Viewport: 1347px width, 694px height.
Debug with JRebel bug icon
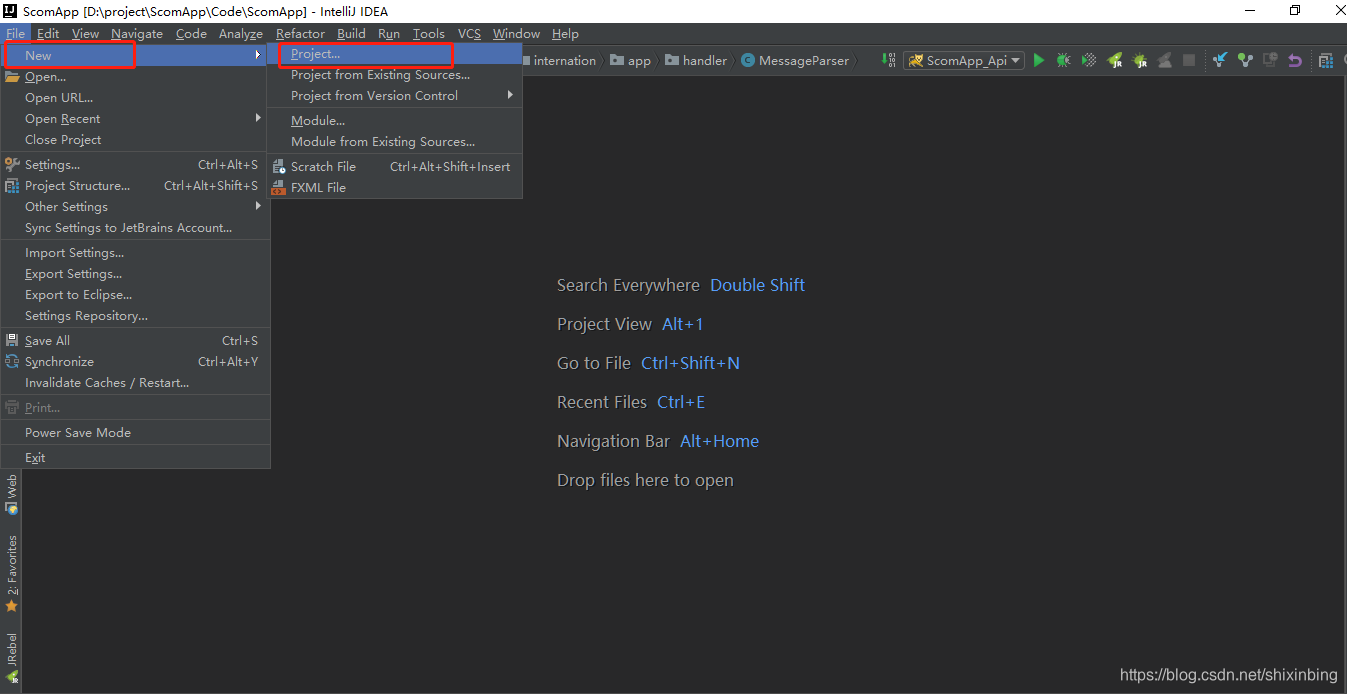tap(1140, 60)
